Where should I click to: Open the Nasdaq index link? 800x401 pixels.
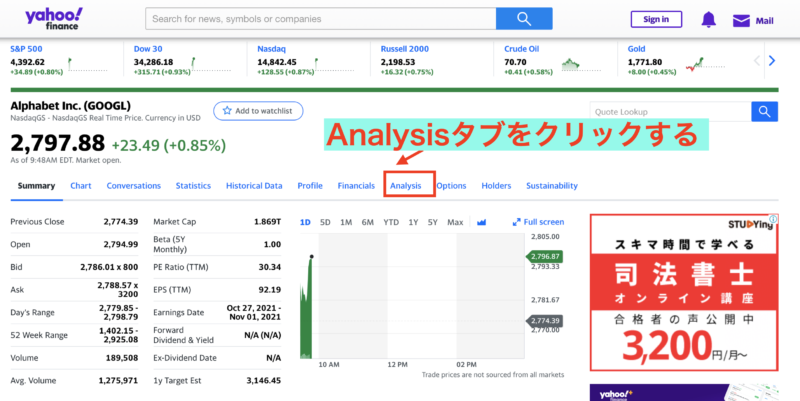pos(271,49)
